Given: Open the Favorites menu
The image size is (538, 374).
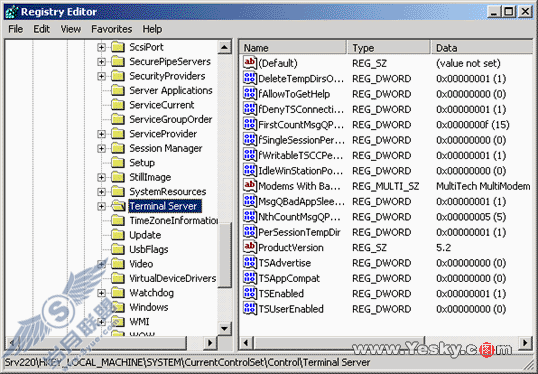Looking at the screenshot, I should click(112, 29).
